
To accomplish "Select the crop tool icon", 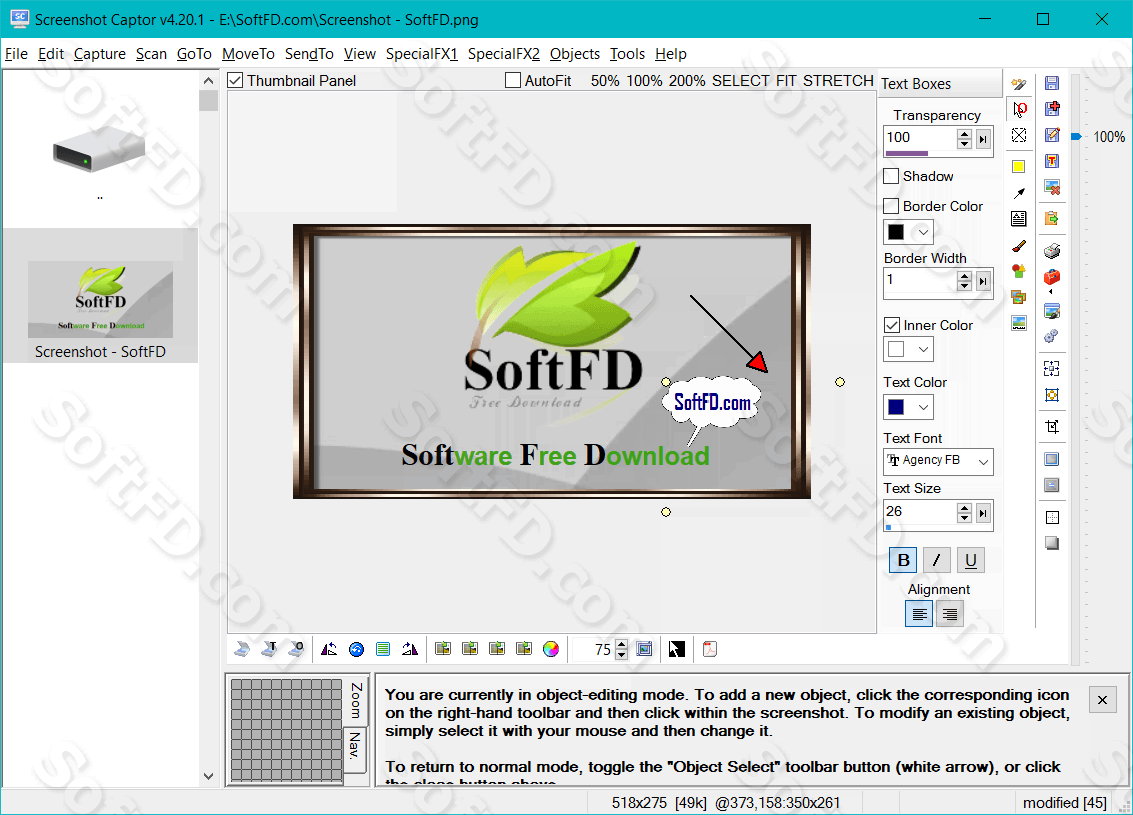I will 1052,426.
